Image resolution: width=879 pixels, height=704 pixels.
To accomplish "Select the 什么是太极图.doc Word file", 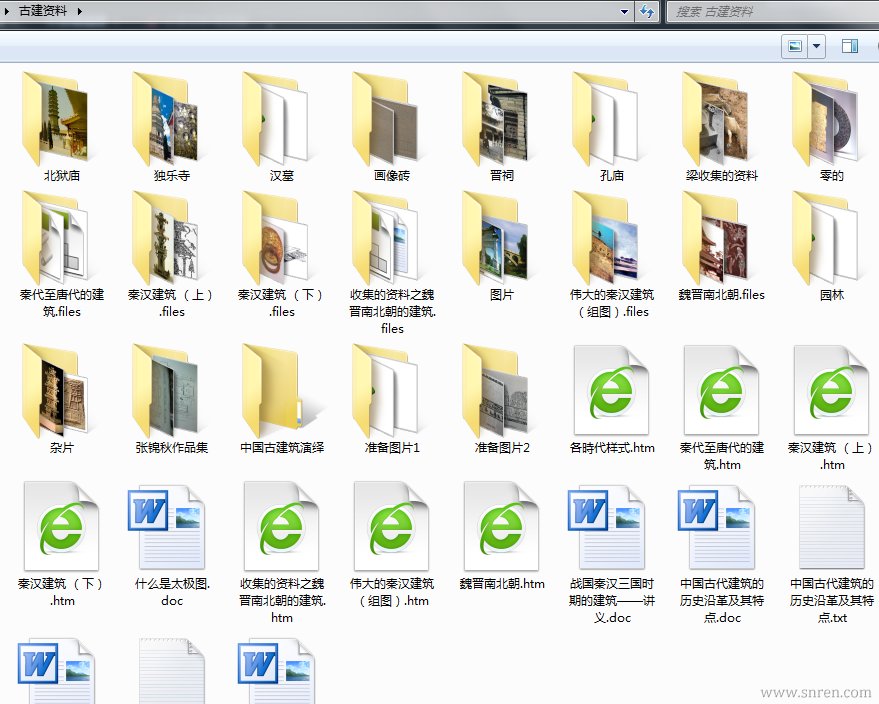I will 166,528.
